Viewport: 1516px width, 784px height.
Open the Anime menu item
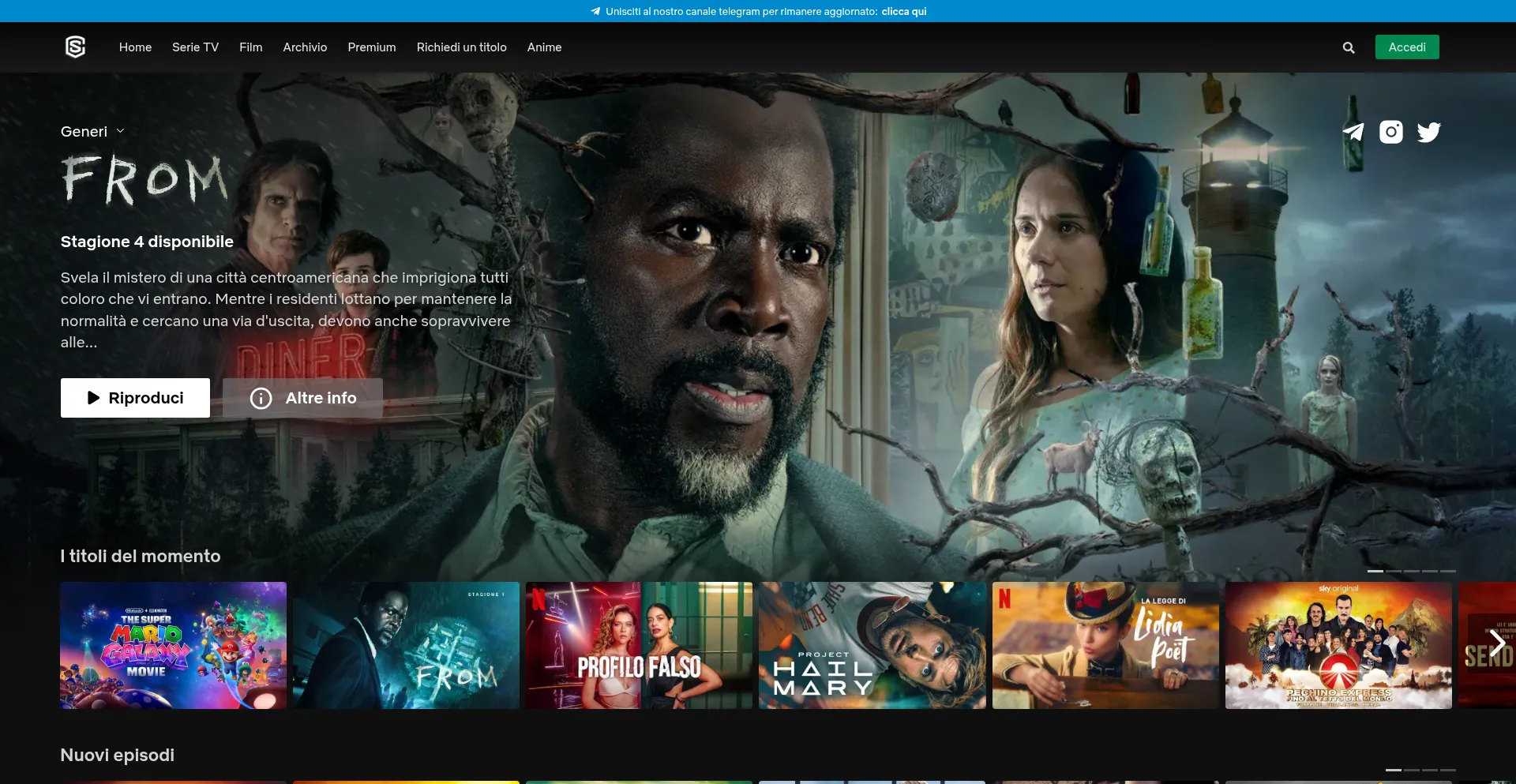[545, 47]
